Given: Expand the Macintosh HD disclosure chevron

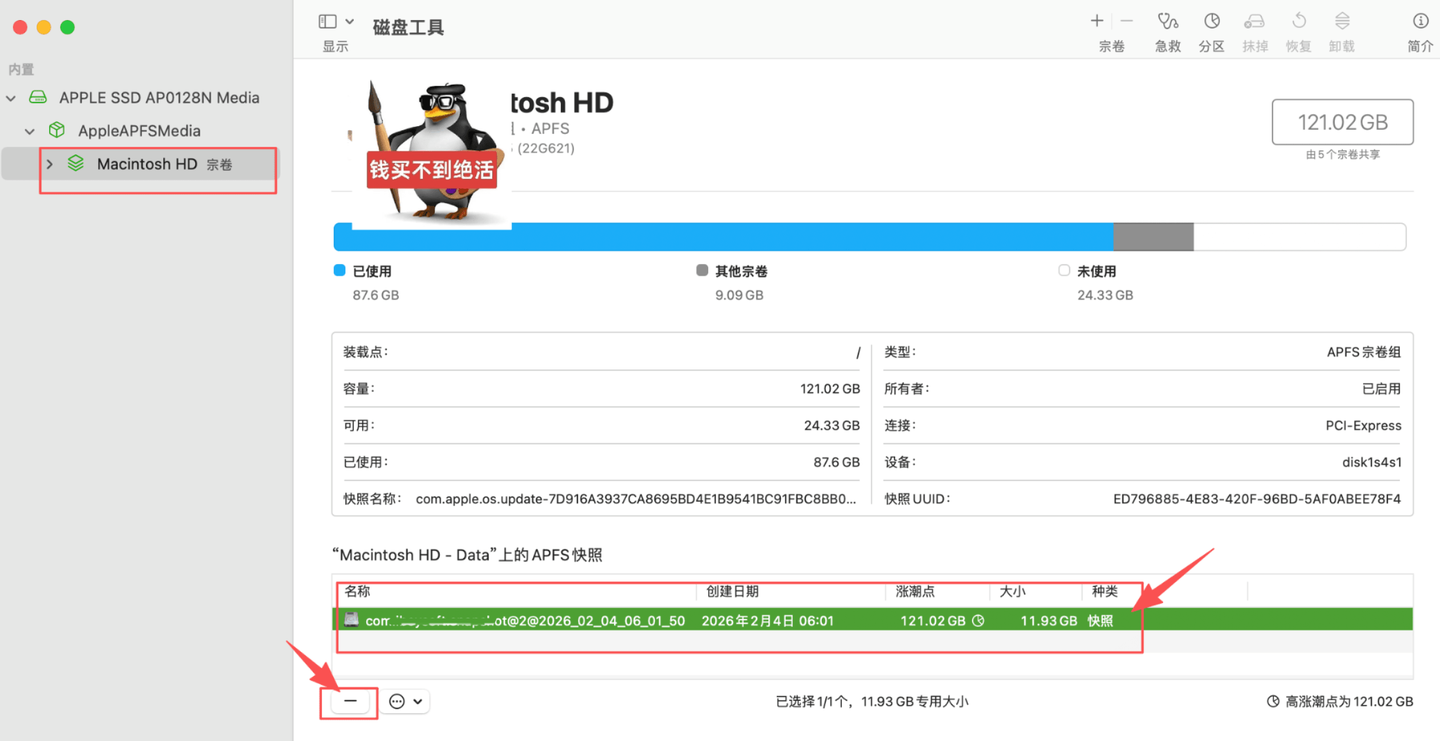Looking at the screenshot, I should [49, 164].
